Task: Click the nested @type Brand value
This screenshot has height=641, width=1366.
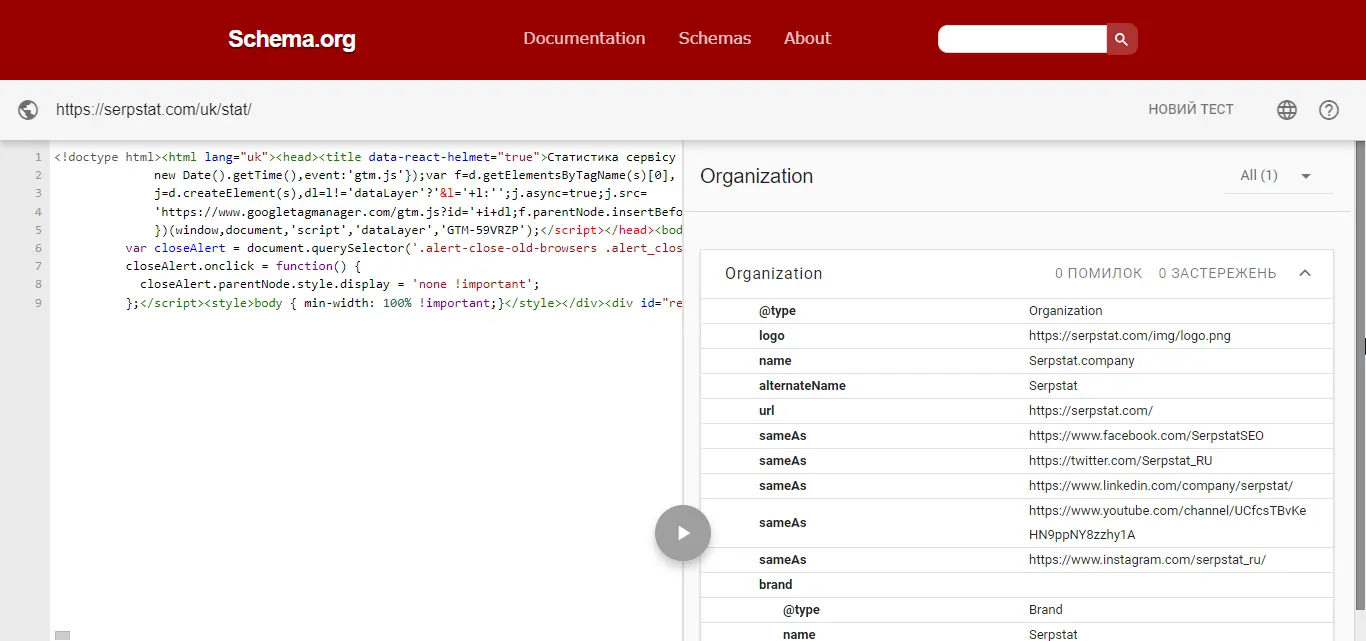Action: tap(1045, 610)
